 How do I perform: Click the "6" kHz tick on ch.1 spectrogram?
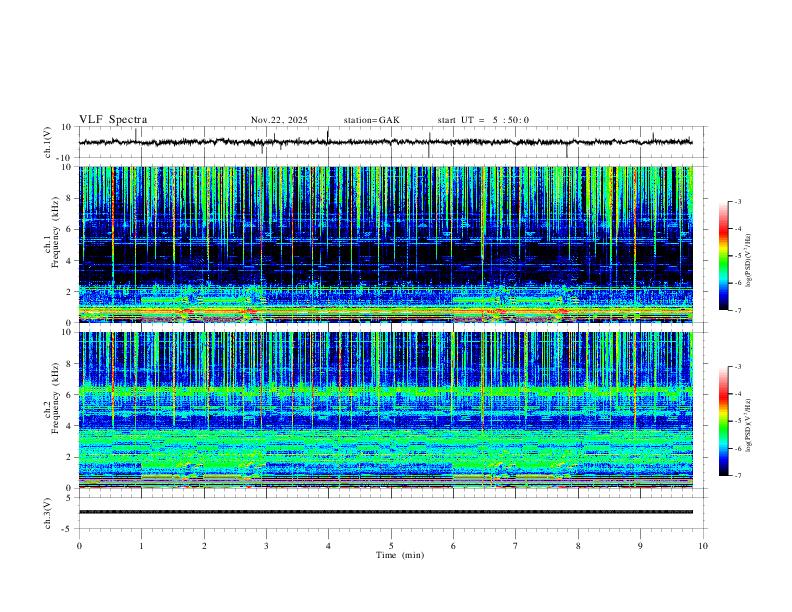point(70,230)
